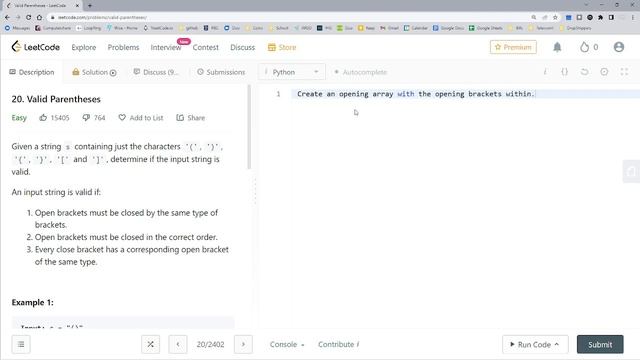The width and height of the screenshot is (640, 360).
Task: Toggle the Autocomplete option
Action: (x=360, y=72)
